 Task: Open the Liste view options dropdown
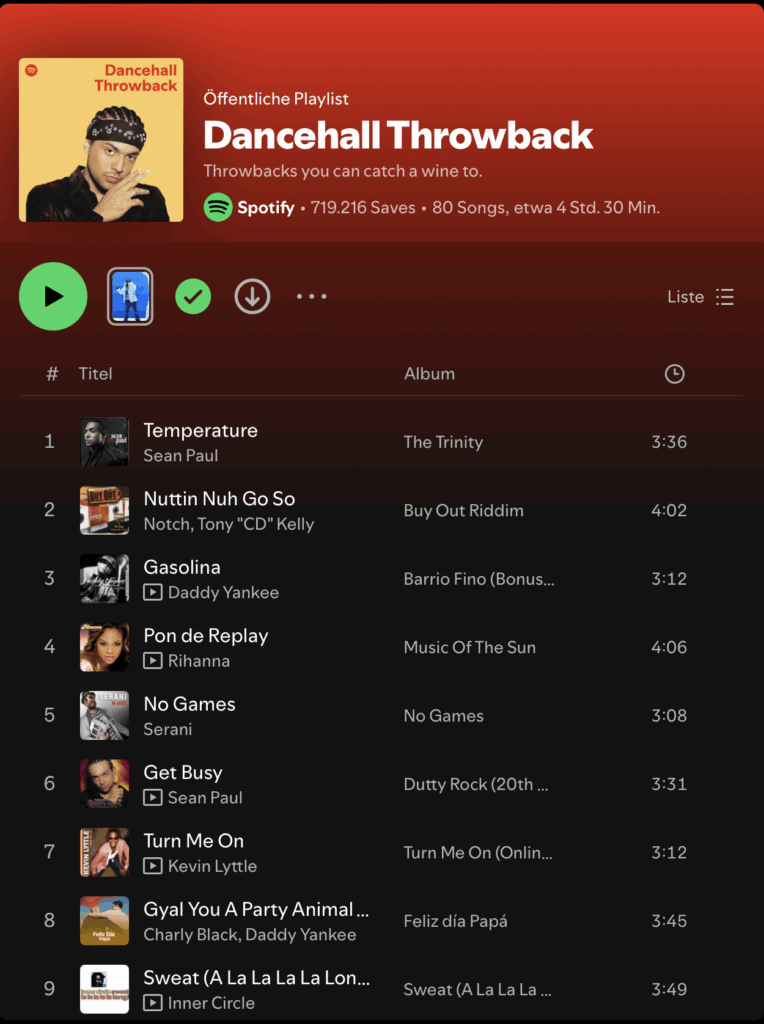coord(700,297)
